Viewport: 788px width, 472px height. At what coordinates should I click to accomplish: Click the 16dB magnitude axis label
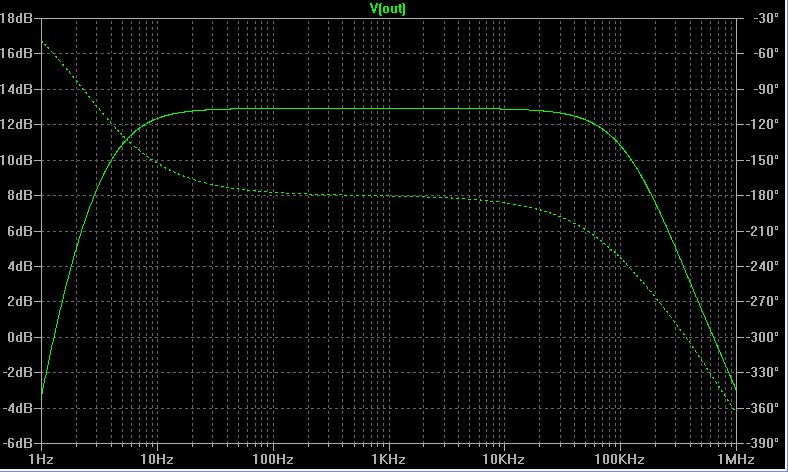click(16, 53)
